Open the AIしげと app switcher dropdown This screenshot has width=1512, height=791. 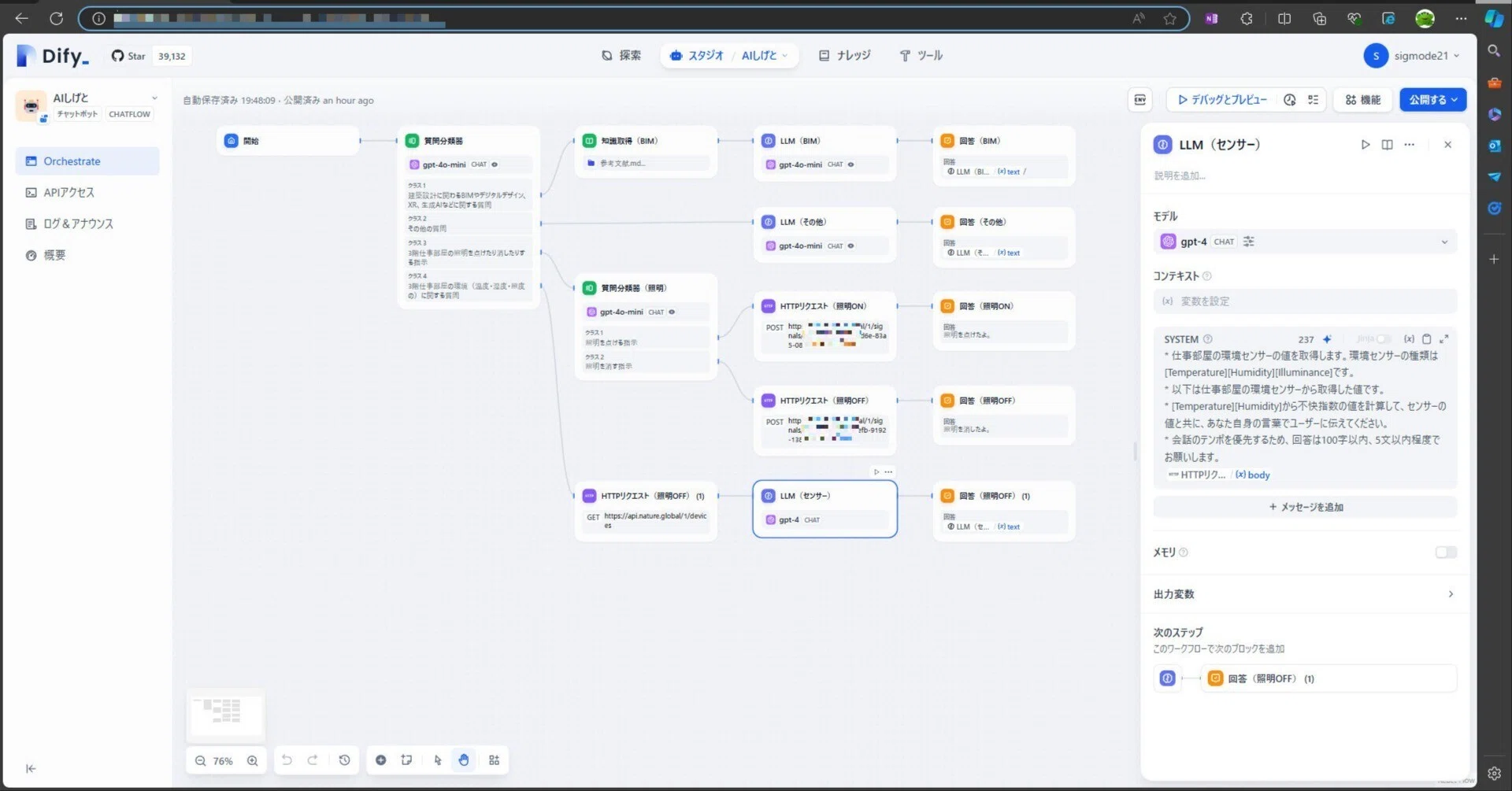coord(764,55)
